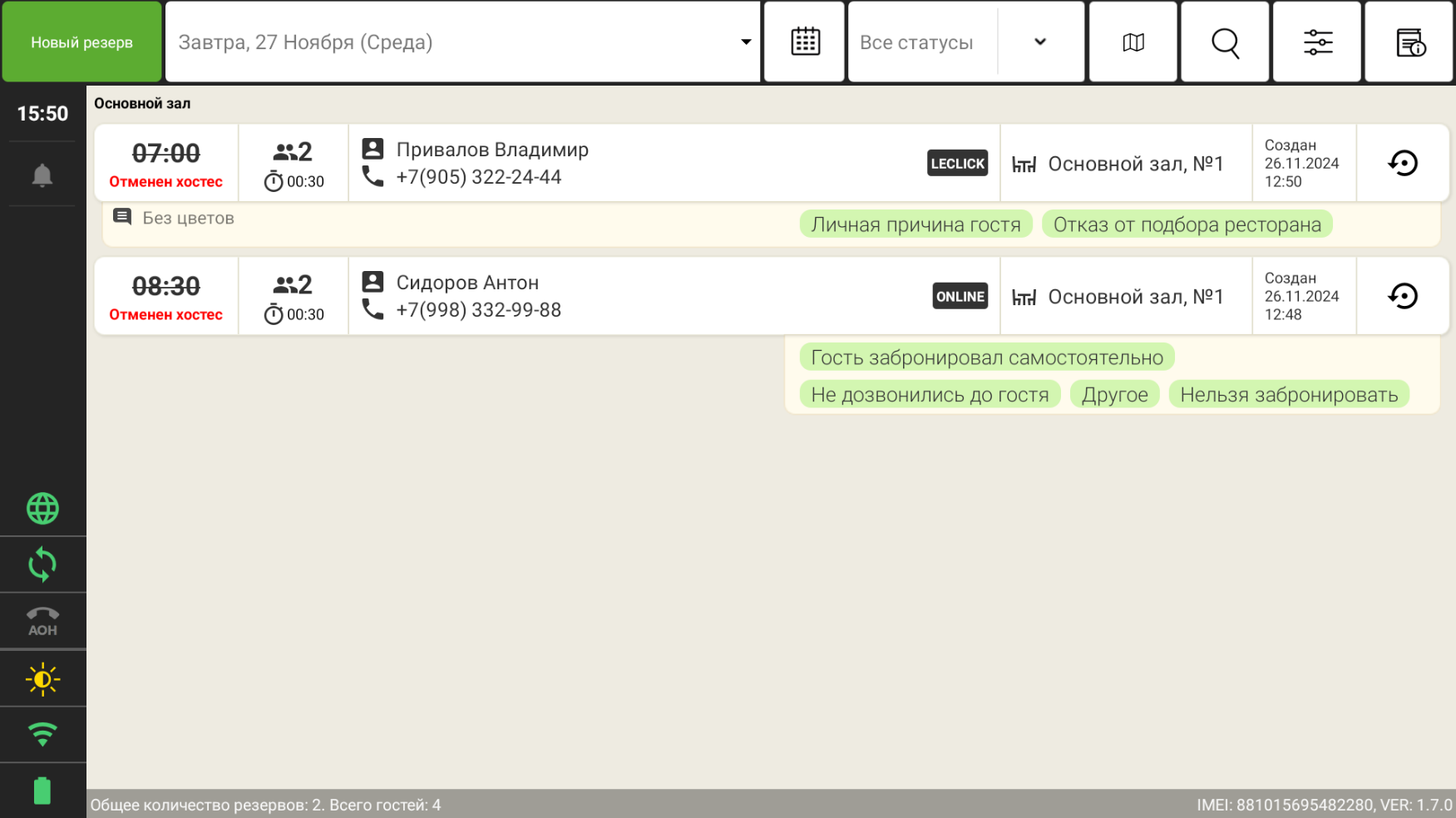This screenshot has width=1456, height=818.
Task: Open the hall map view
Action: 1133,42
